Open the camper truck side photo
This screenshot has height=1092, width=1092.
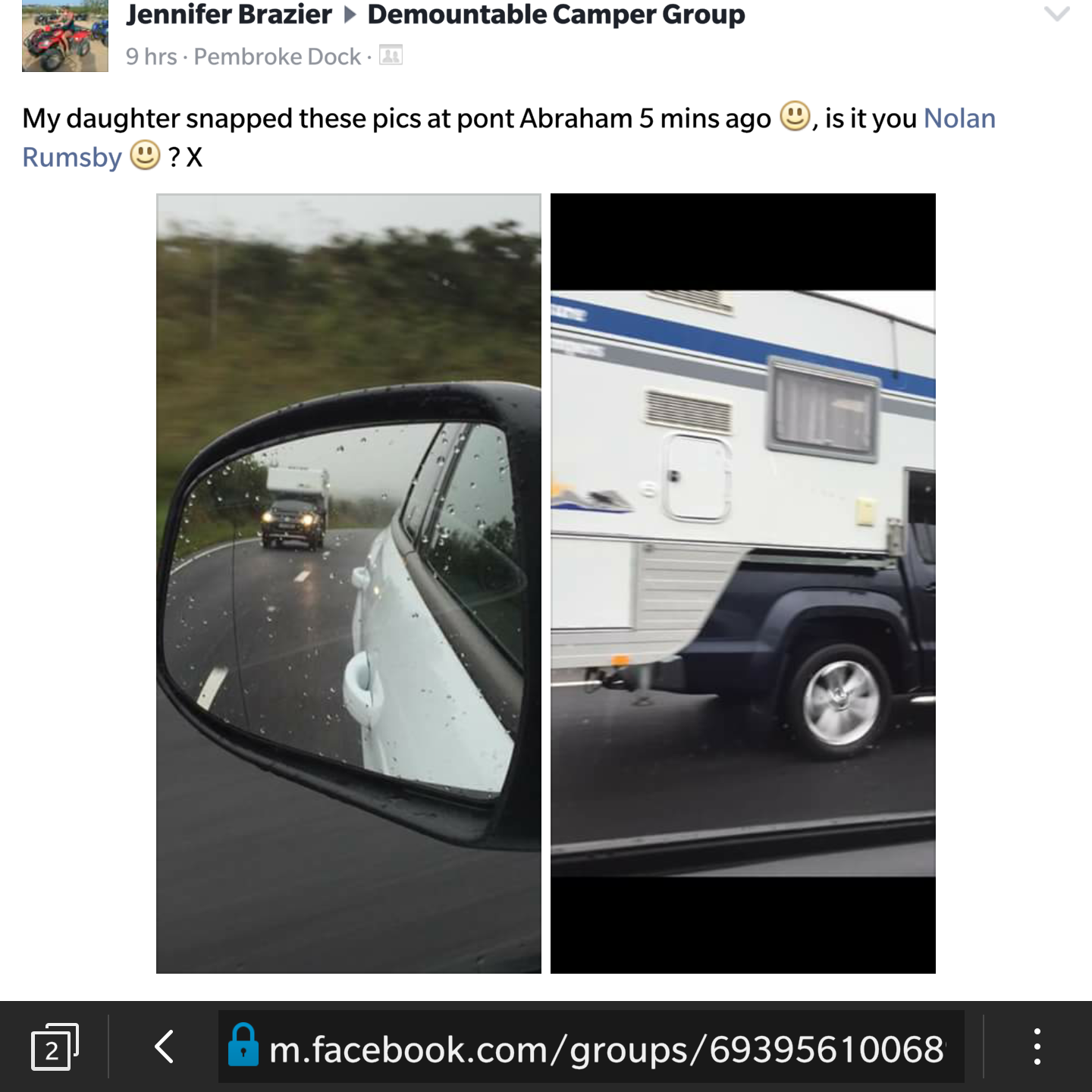click(743, 583)
